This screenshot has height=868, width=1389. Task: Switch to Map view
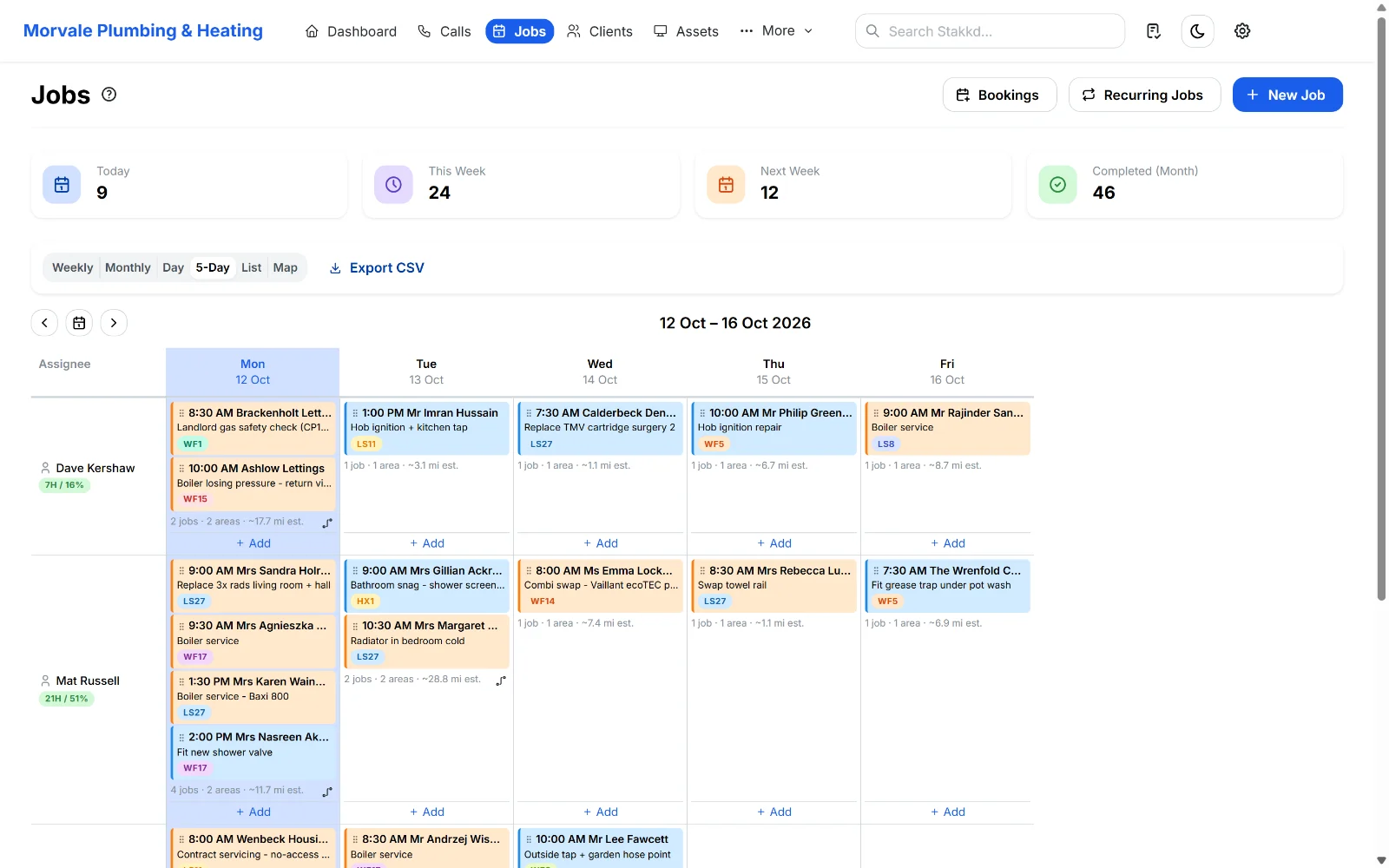point(285,267)
